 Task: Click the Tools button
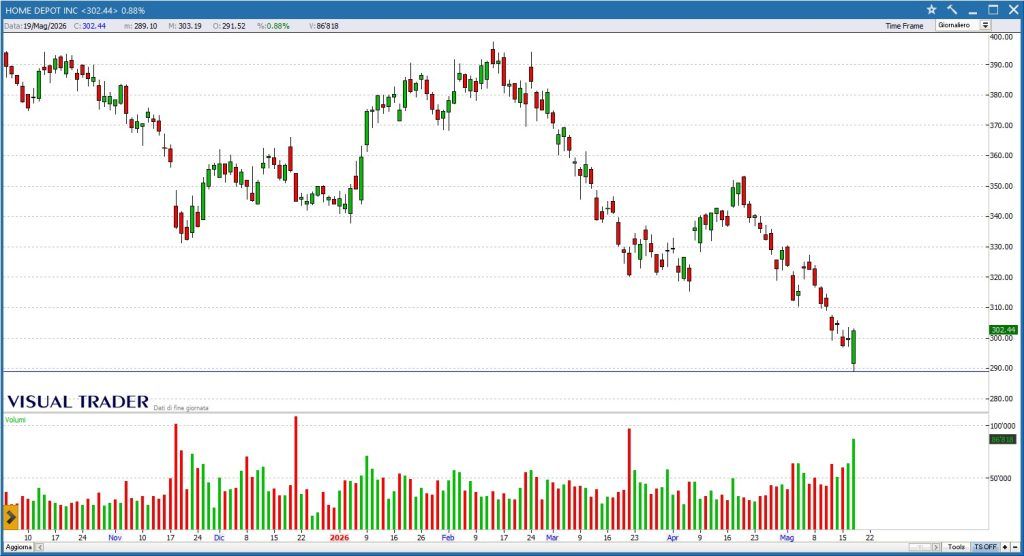957,547
